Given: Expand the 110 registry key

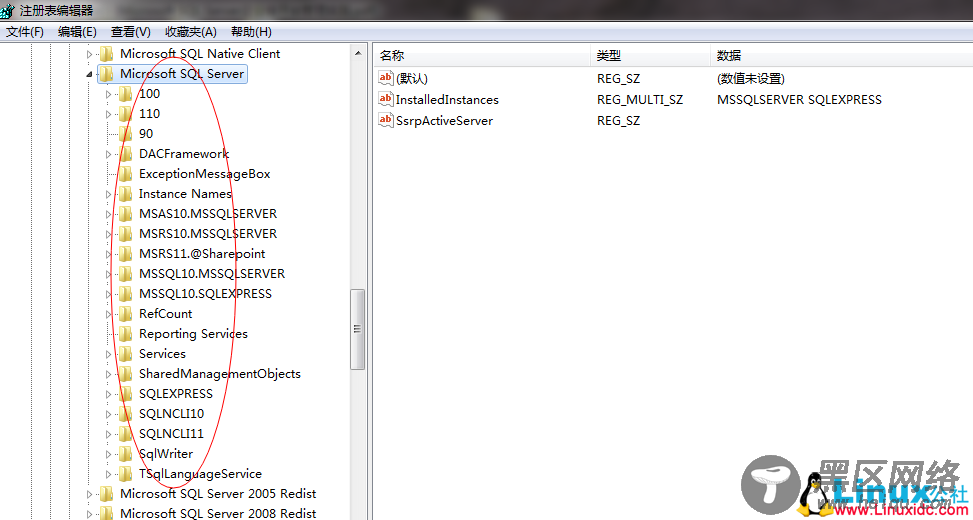Looking at the screenshot, I should 109,114.
